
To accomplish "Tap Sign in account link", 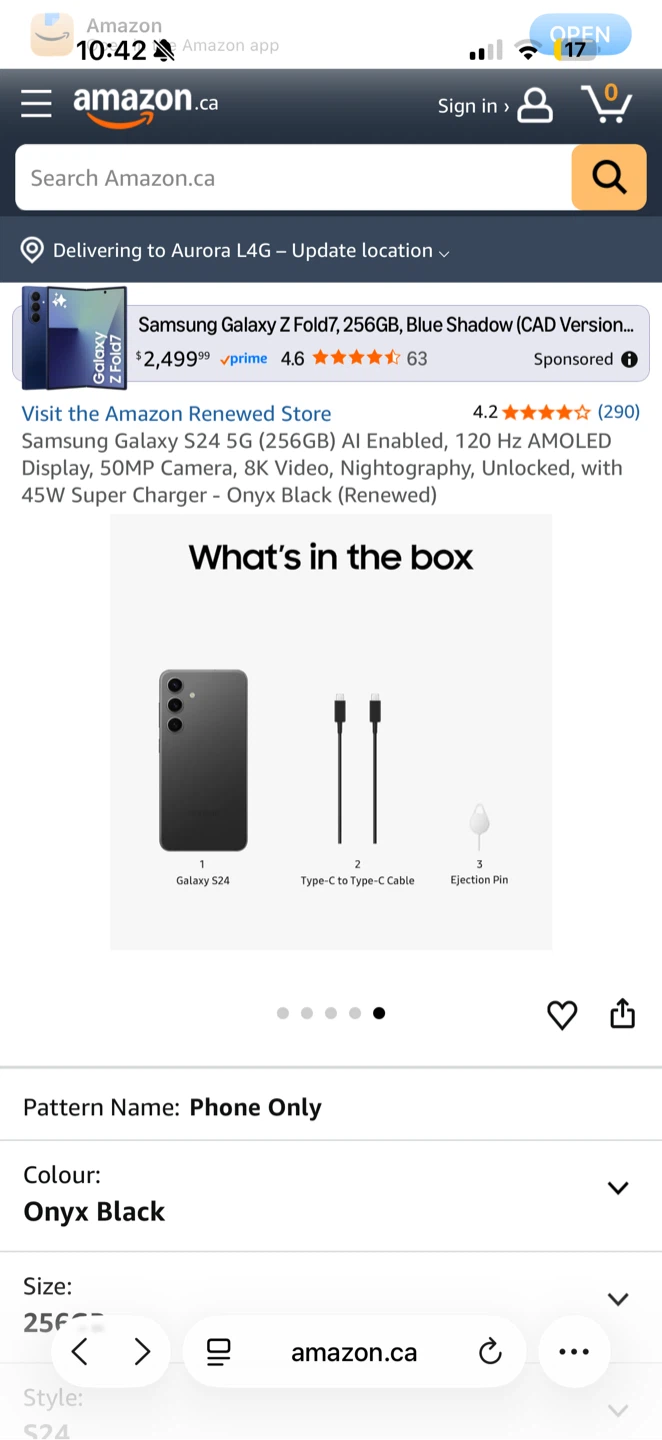I will [473, 106].
